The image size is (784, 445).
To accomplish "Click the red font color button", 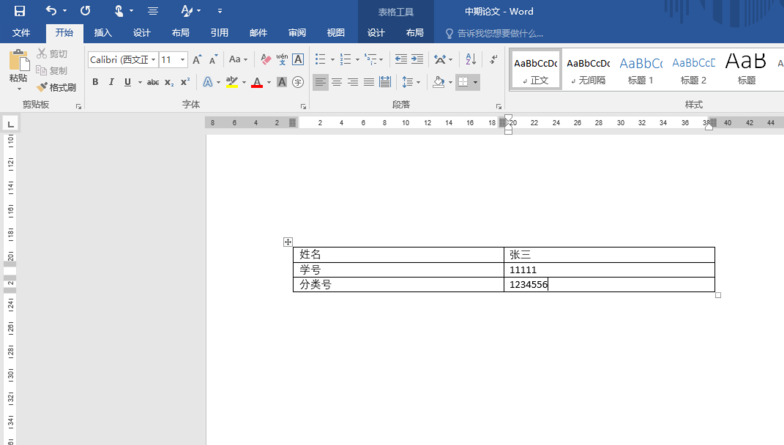I will [x=256, y=82].
